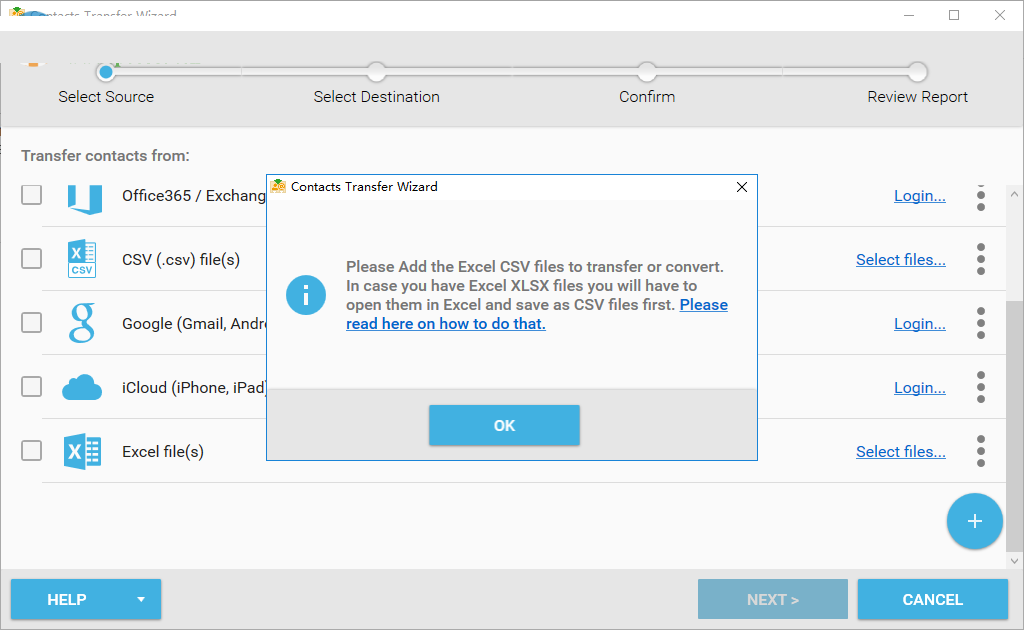Click the Excel file(s) source icon
This screenshot has height=630, width=1024.
82,452
